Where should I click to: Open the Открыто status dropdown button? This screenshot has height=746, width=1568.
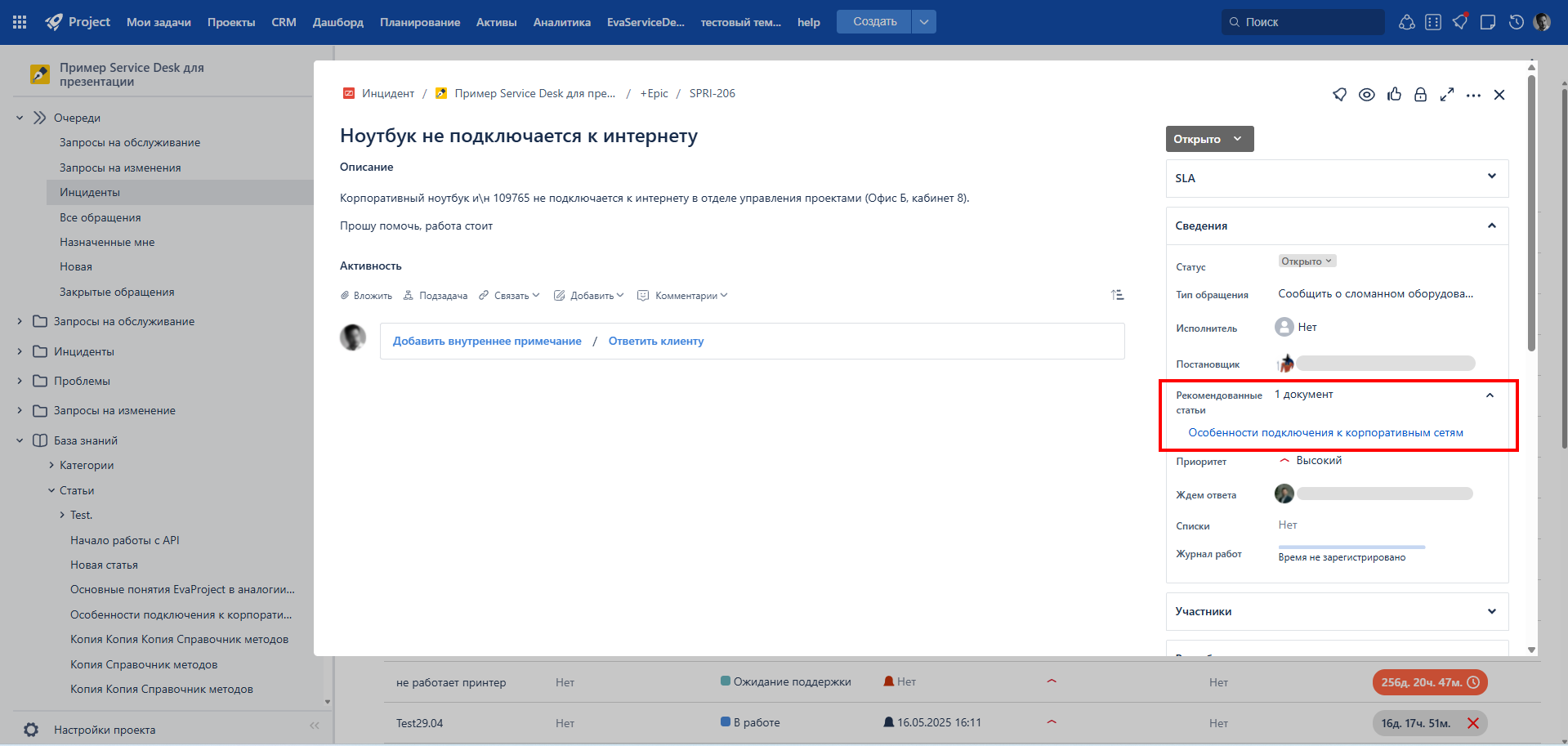pyautogui.click(x=1208, y=139)
